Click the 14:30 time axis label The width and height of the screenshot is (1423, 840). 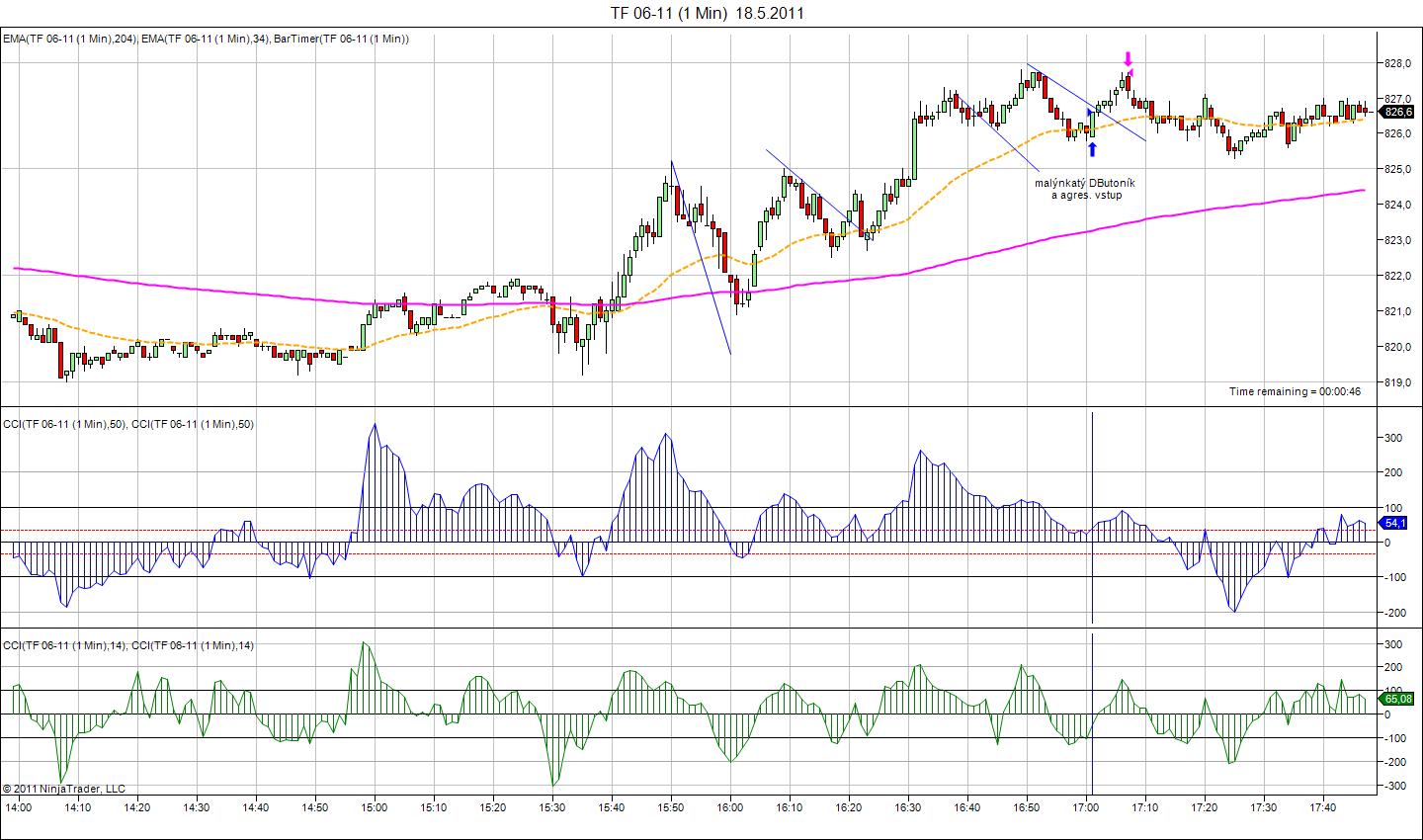[197, 807]
